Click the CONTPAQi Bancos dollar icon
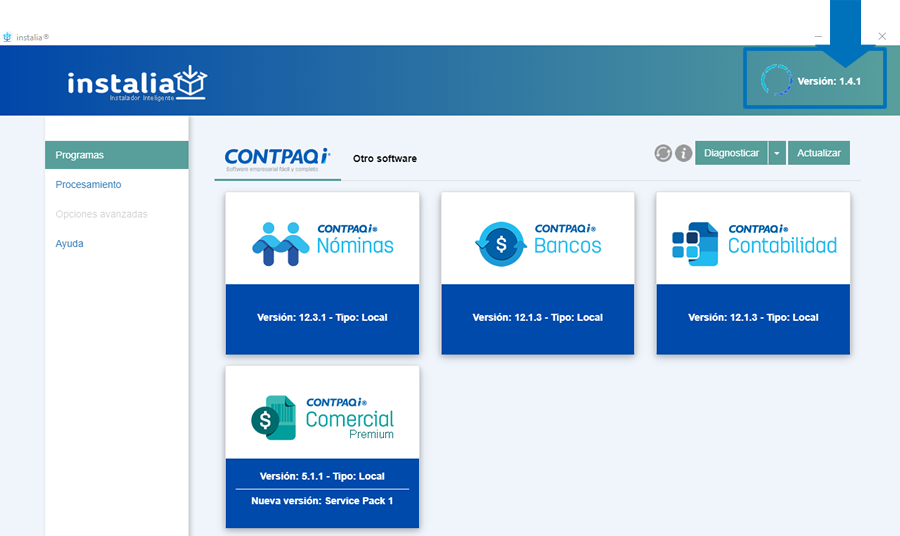Viewport: 900px width, 536px height. 501,244
